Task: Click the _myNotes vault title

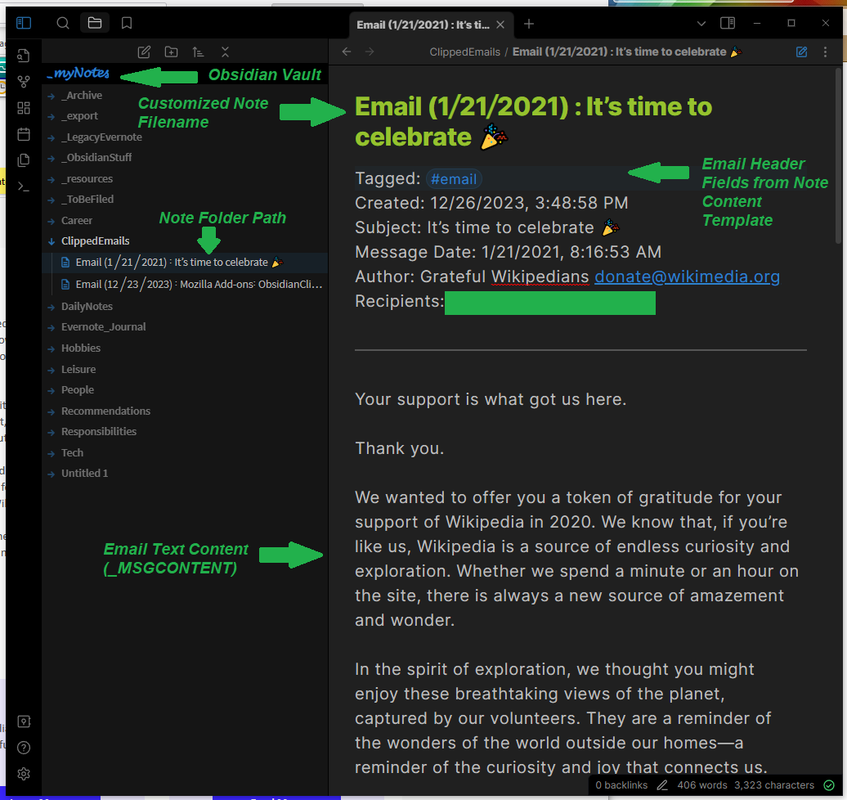Action: click(x=78, y=73)
